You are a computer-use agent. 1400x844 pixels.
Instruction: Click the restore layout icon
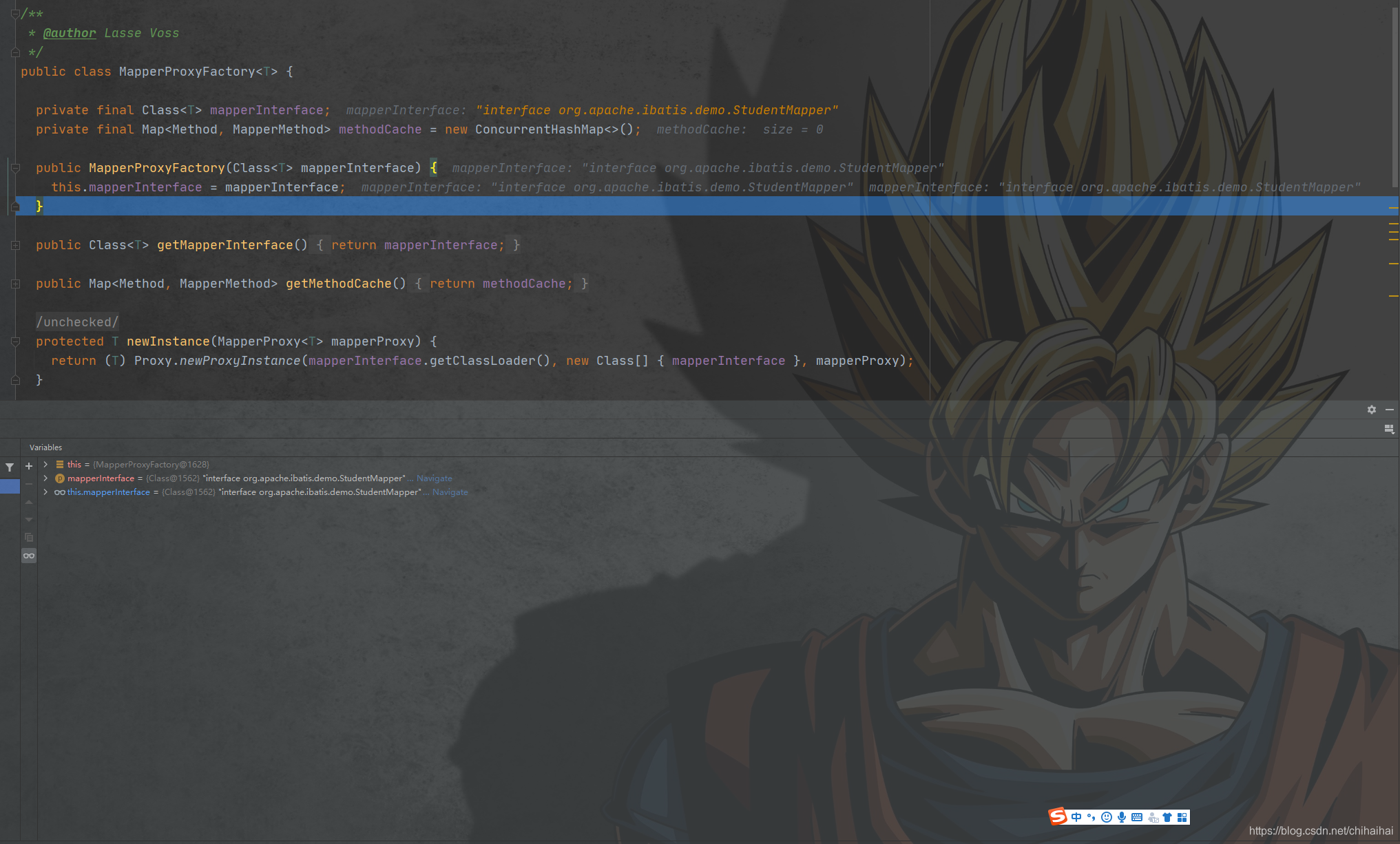(x=1389, y=429)
